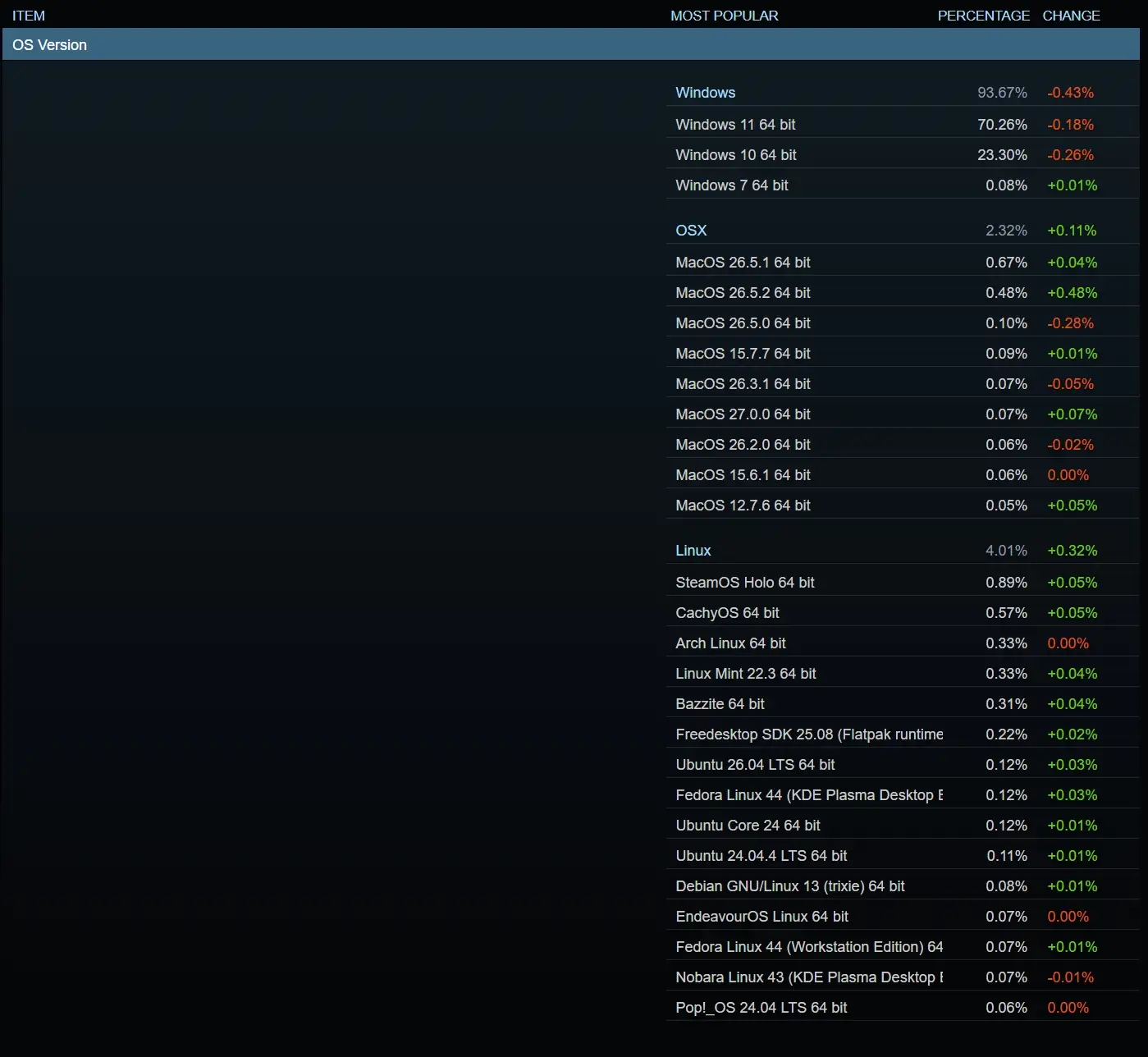Select the MacOS 27.0.0 64 bit row
Viewport: 1148px width, 1057px height.
(x=903, y=414)
